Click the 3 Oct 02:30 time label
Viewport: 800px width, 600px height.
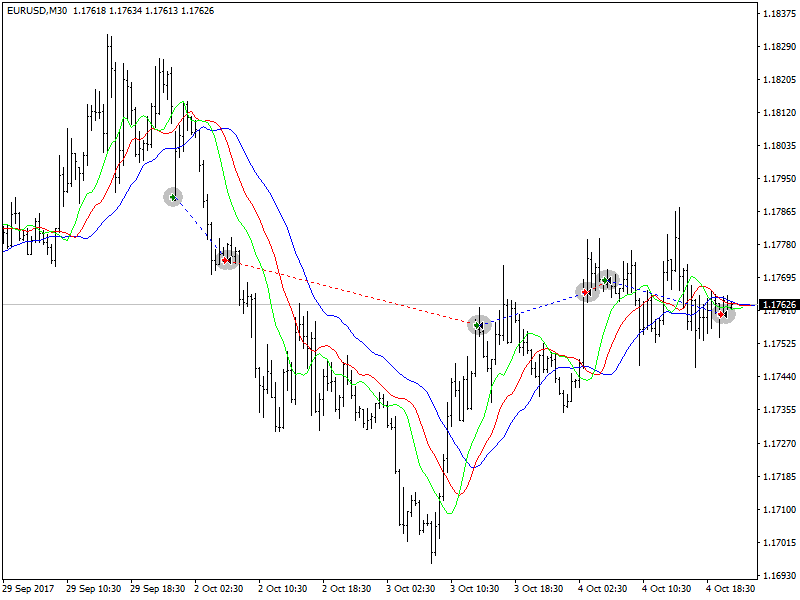[x=410, y=588]
